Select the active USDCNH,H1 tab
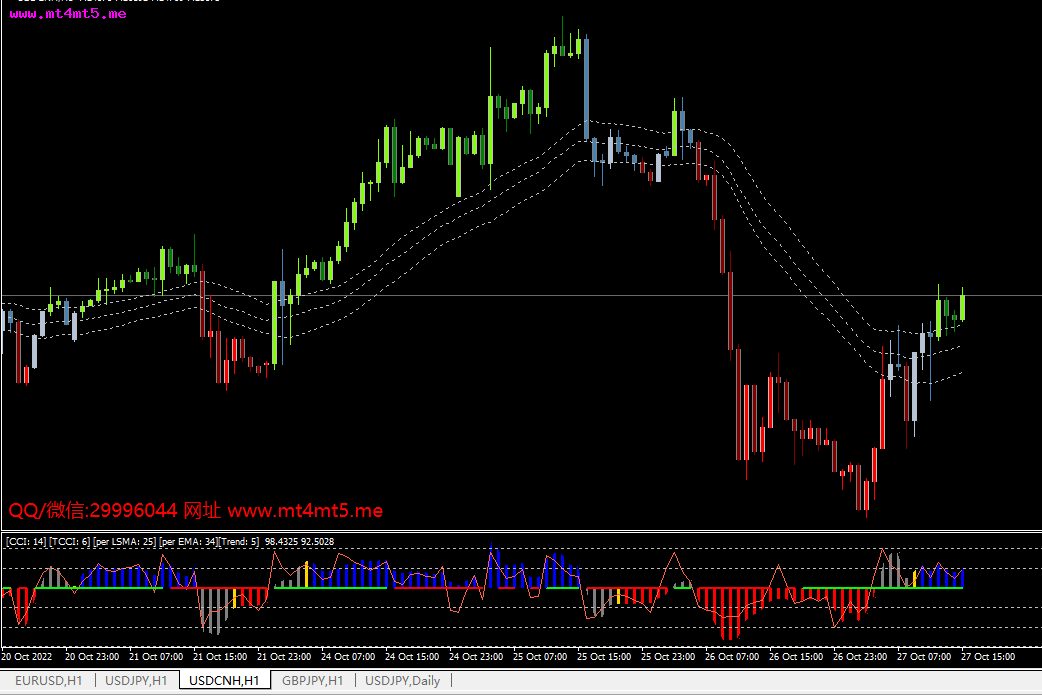The image size is (1042, 698). tap(224, 681)
